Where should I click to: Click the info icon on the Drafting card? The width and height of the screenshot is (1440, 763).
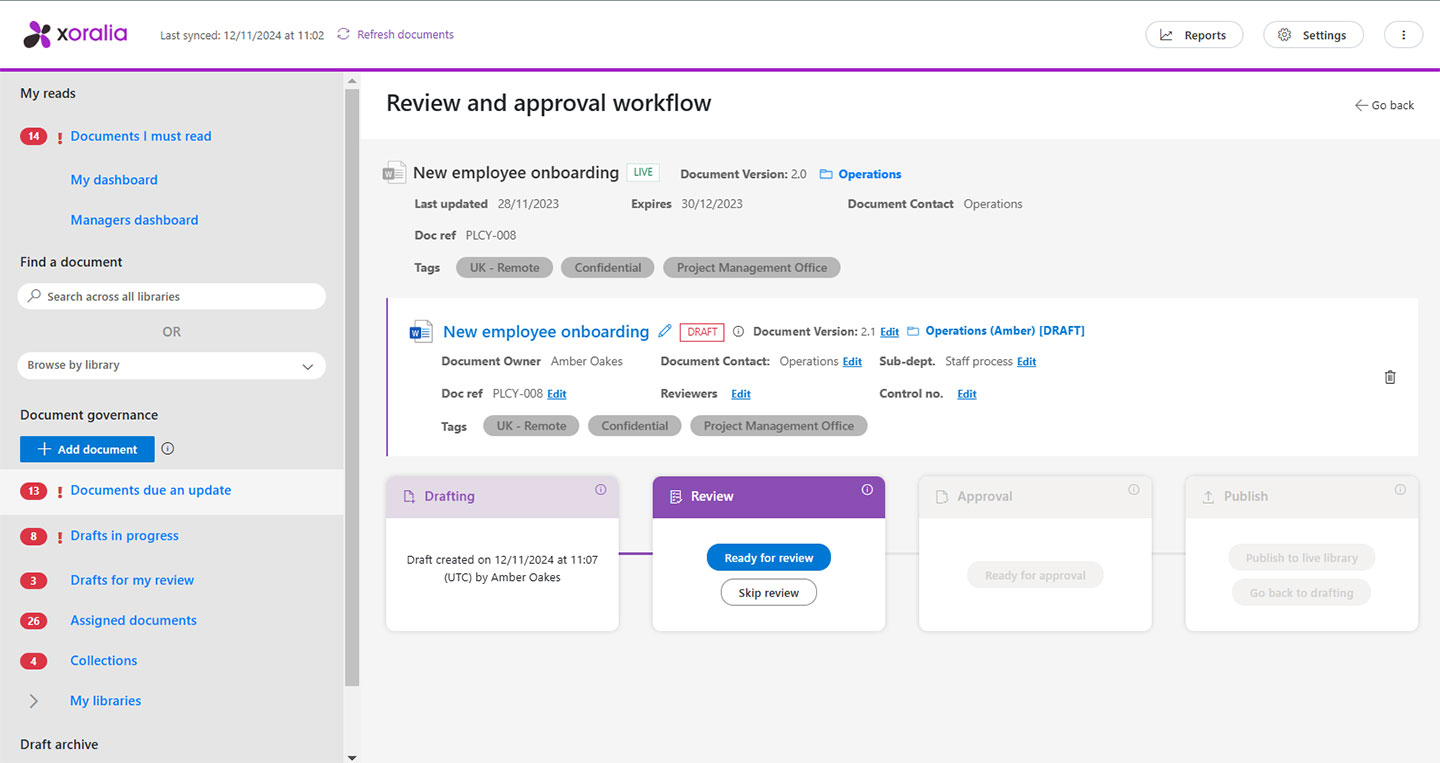tap(601, 490)
